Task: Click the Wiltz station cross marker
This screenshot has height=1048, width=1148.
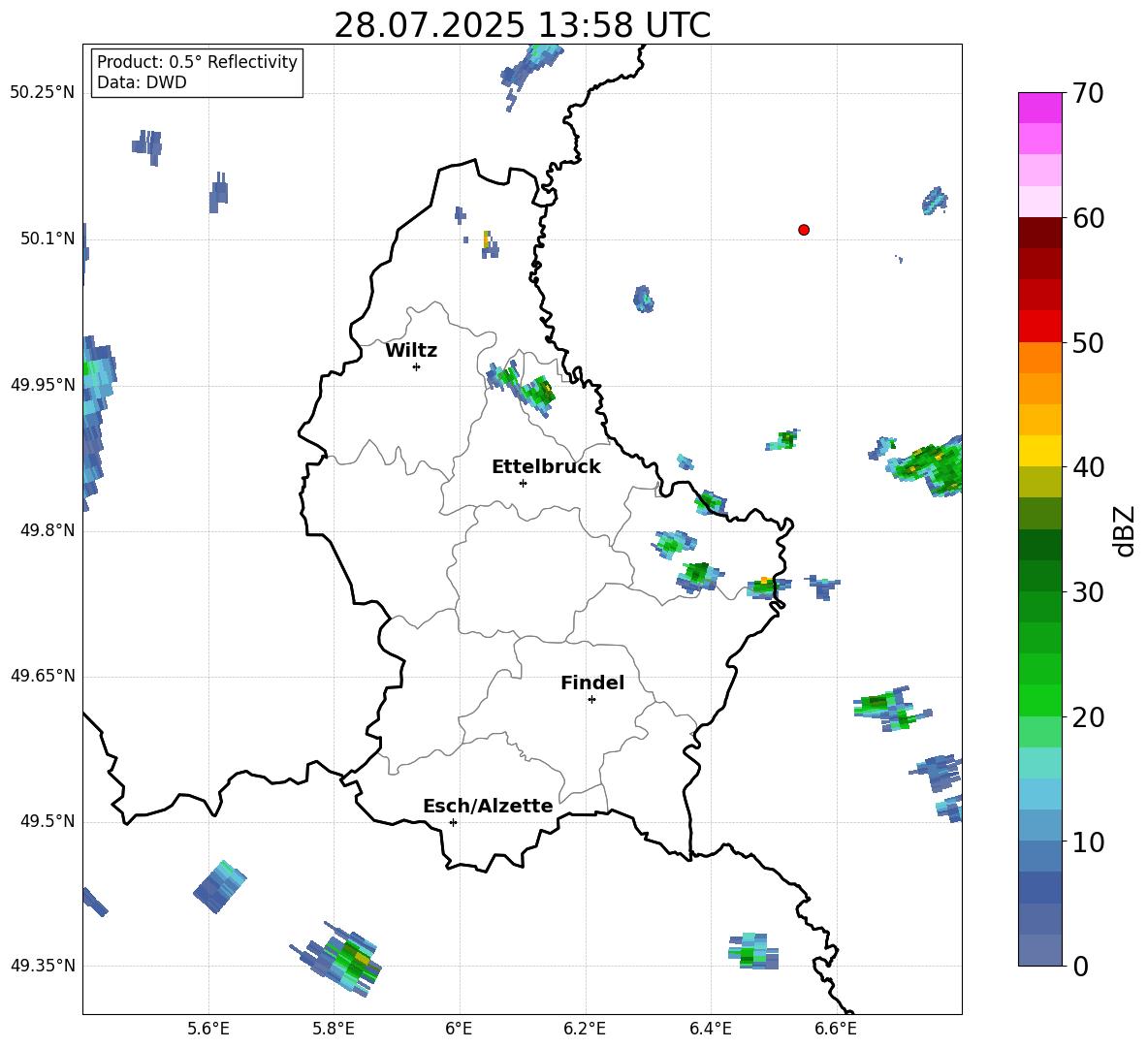Action: pyautogui.click(x=417, y=366)
